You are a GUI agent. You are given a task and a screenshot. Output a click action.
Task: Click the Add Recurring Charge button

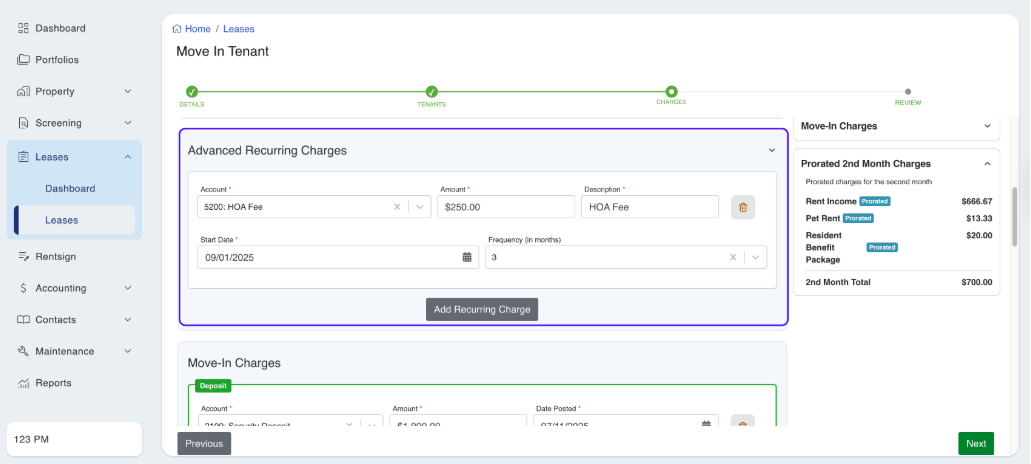click(482, 310)
